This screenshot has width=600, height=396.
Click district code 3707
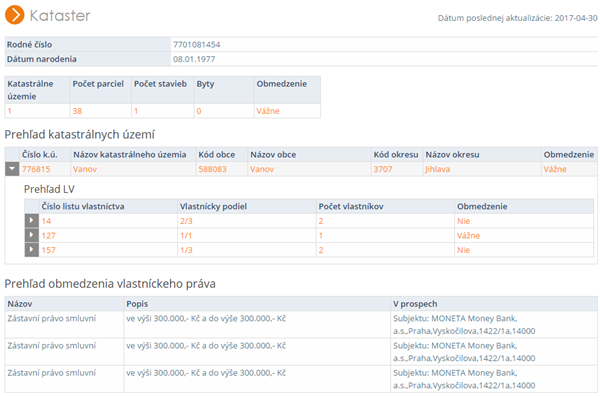[x=383, y=169]
